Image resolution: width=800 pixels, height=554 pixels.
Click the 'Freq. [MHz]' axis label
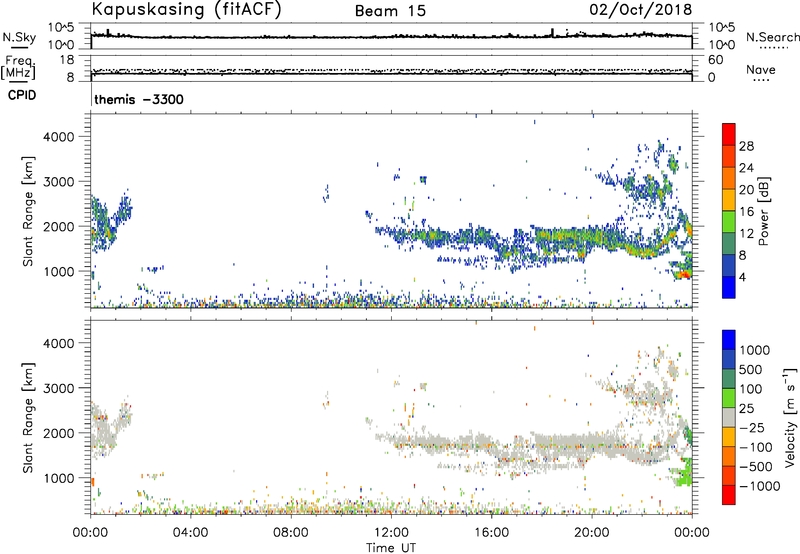[x=18, y=67]
